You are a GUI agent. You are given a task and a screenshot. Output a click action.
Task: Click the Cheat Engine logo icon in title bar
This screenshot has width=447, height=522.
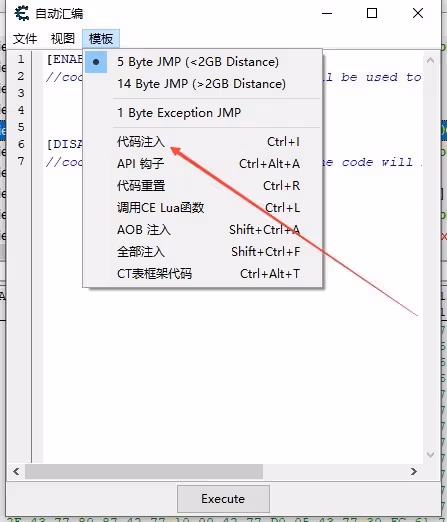22,13
